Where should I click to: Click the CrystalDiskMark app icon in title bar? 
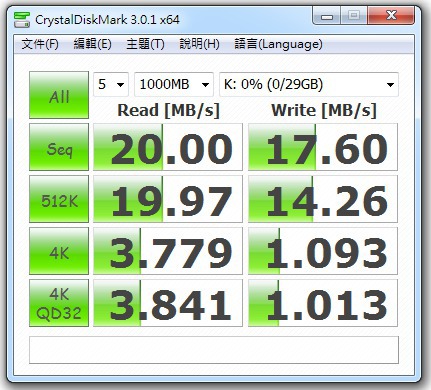tap(22, 20)
